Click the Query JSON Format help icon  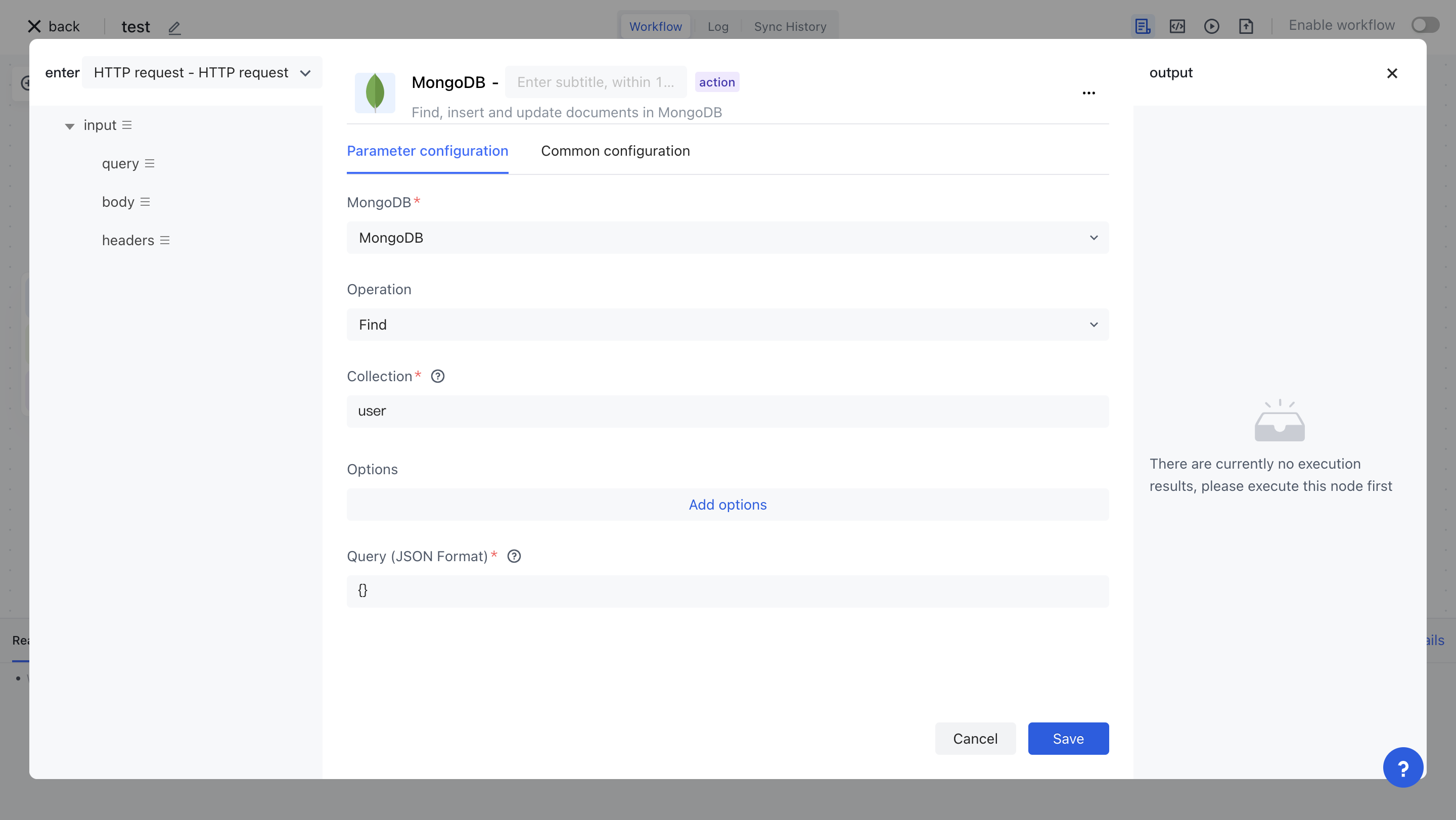tap(514, 556)
